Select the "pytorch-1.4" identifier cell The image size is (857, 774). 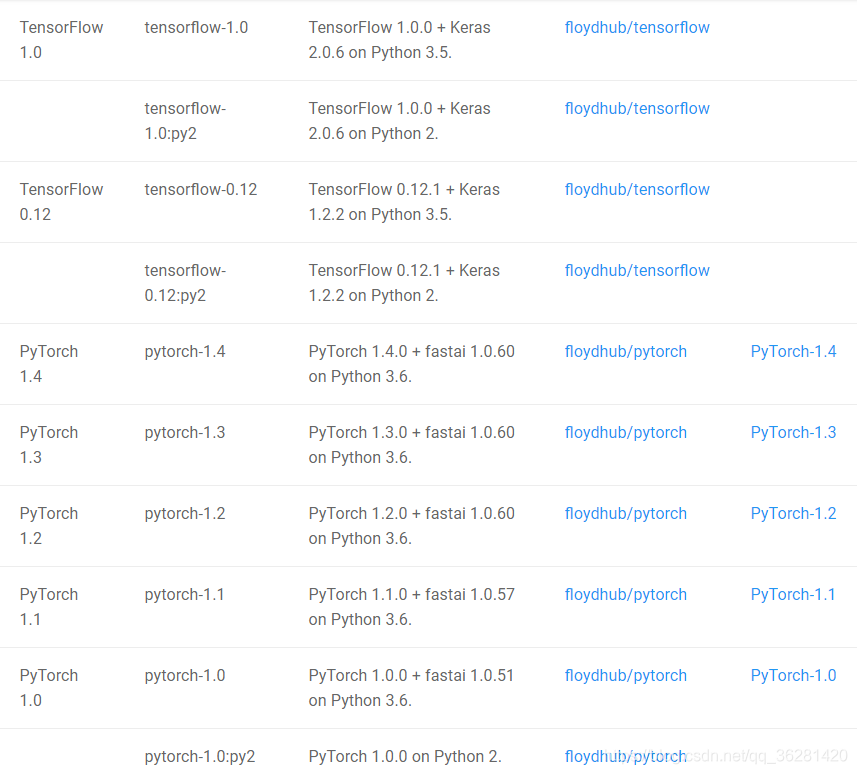click(x=185, y=351)
